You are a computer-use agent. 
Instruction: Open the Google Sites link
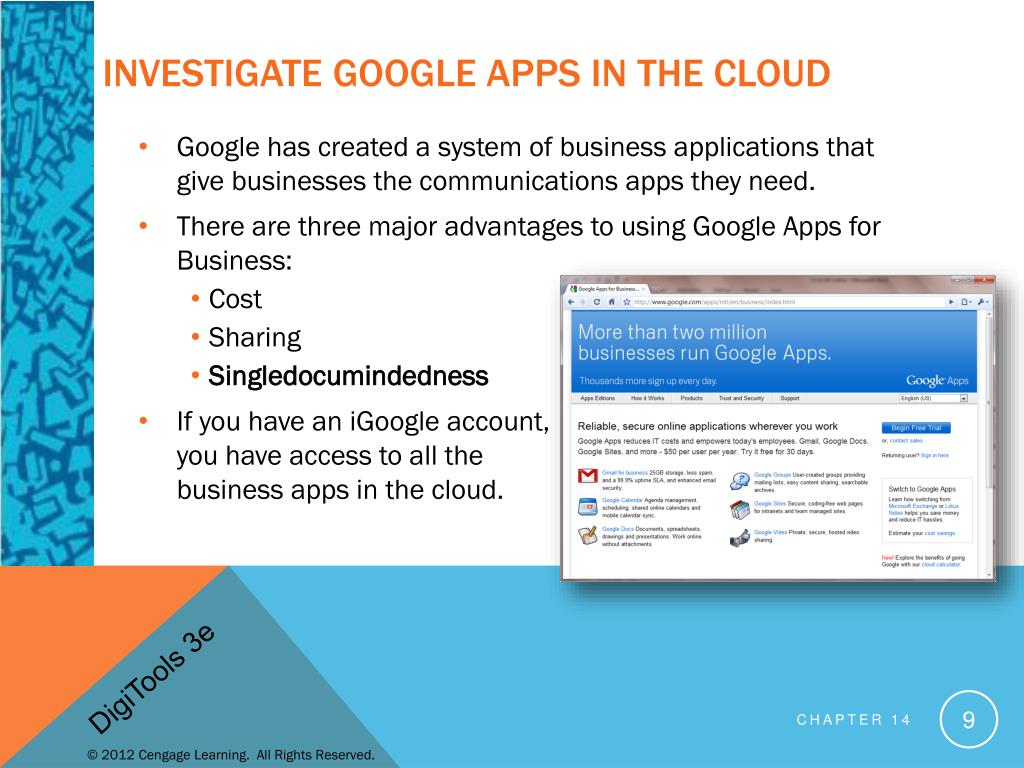point(770,504)
